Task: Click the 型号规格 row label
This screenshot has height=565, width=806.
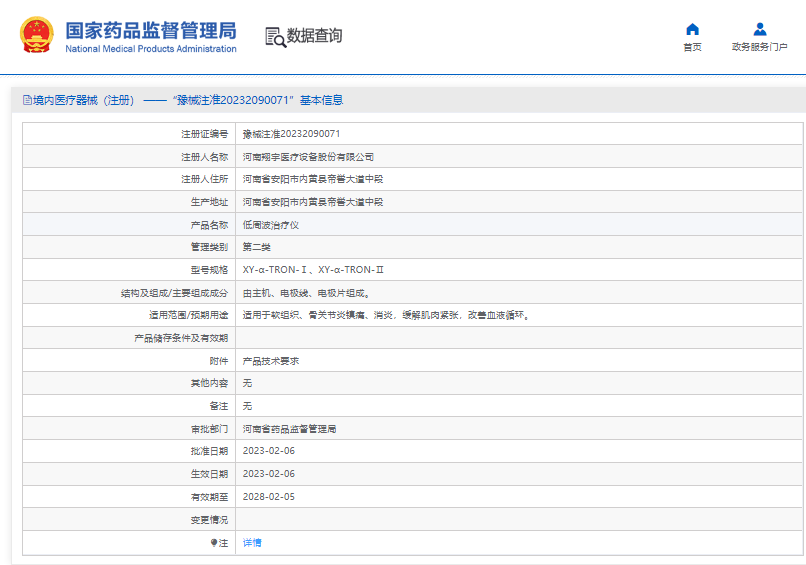Action: (x=209, y=269)
